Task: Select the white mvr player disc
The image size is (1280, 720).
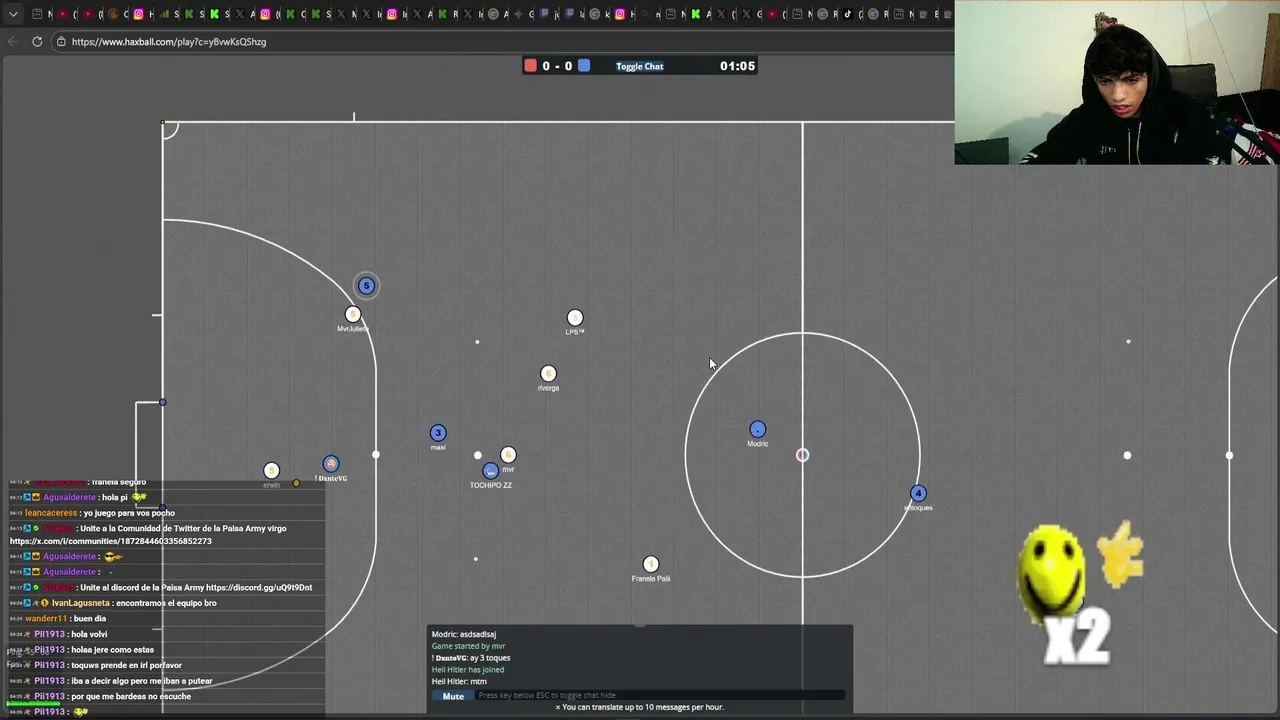Action: click(508, 455)
